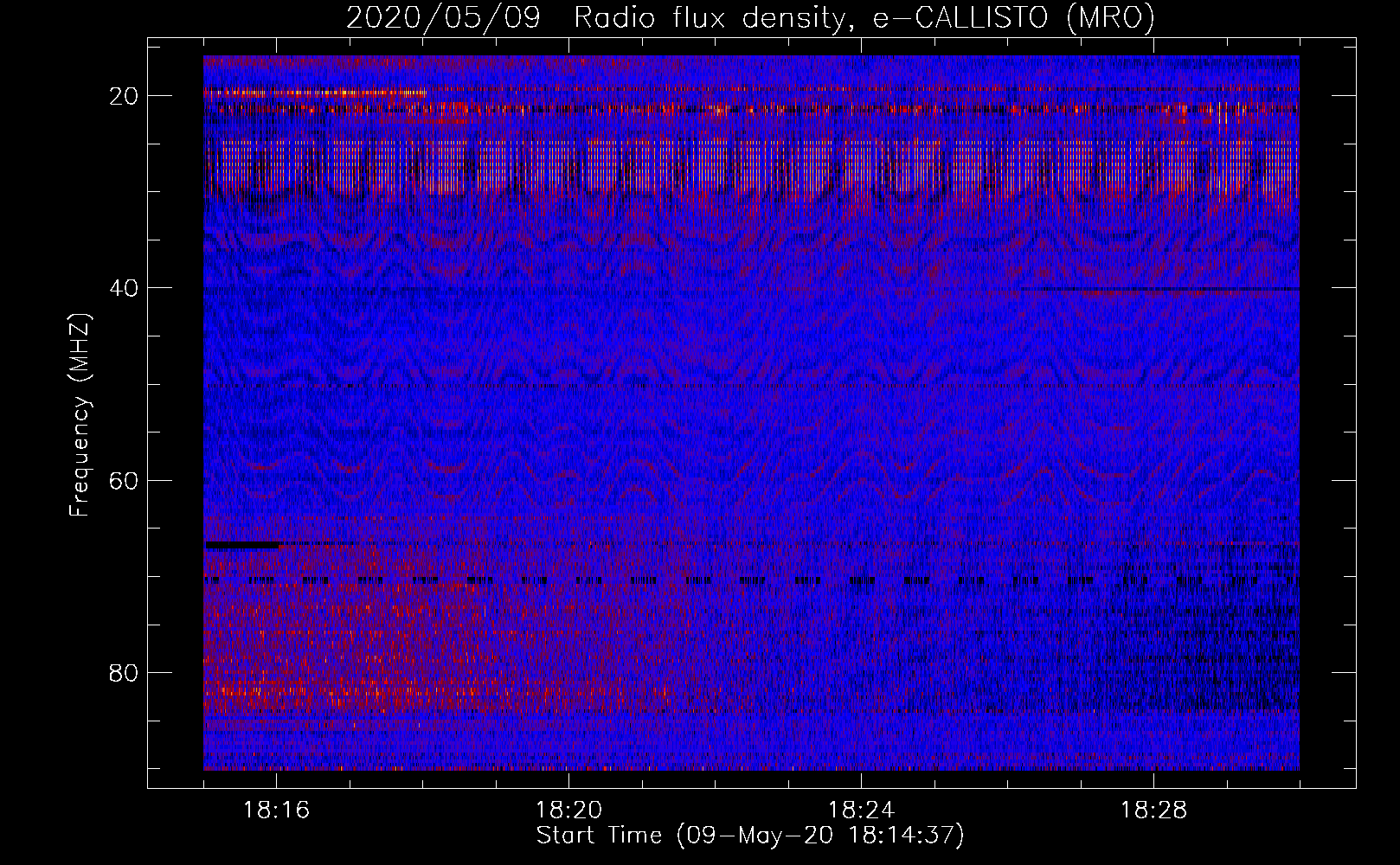Click the 60 MHz frequency tick label

pos(125,480)
